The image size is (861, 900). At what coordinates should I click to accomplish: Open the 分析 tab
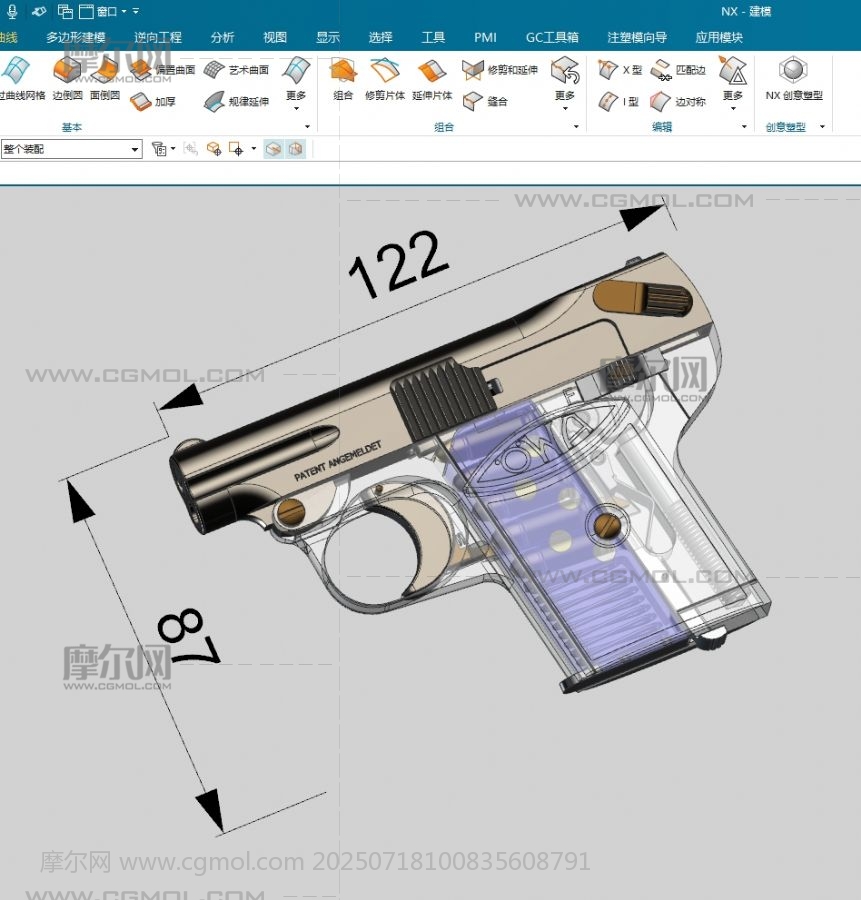coord(222,37)
